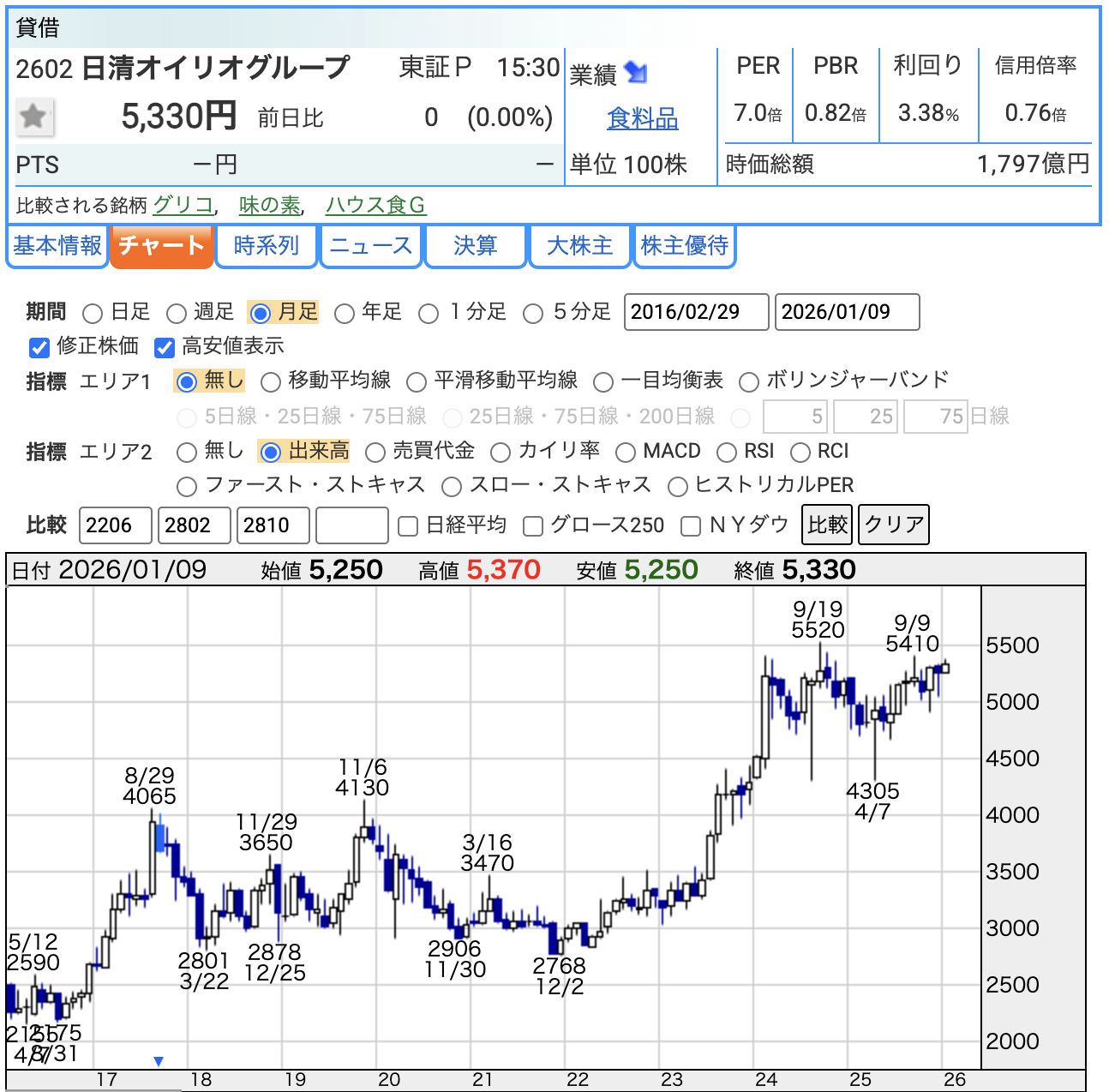
Task: Choose the MACD indicator option
Action: tap(626, 452)
